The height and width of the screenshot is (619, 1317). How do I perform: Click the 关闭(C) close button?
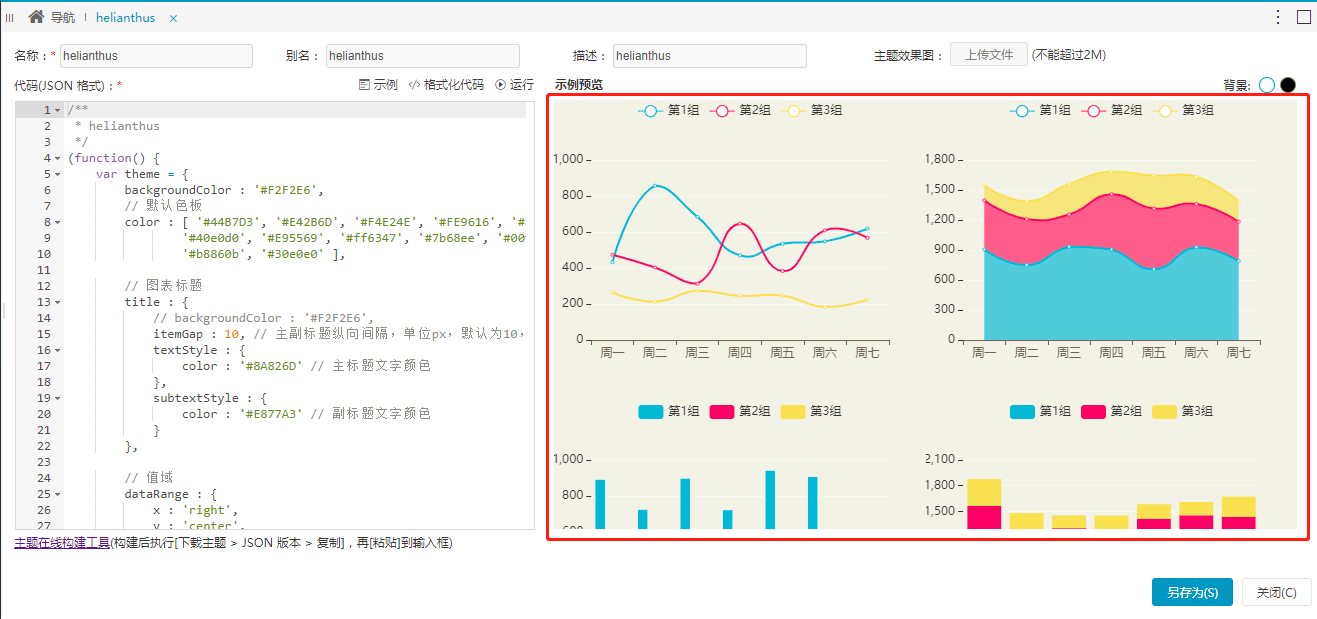coord(1276,592)
